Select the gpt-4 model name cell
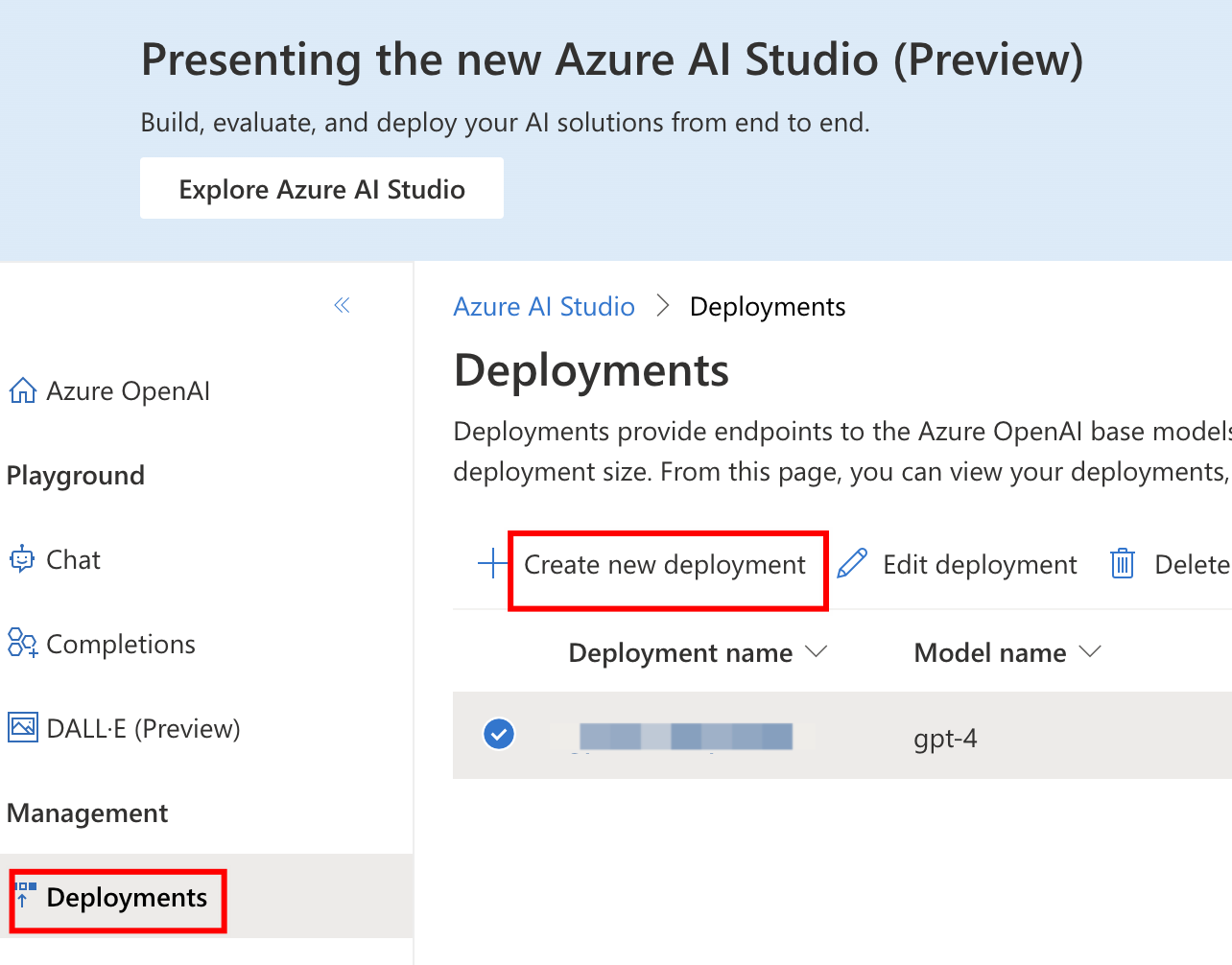This screenshot has width=1232, height=965. (945, 739)
